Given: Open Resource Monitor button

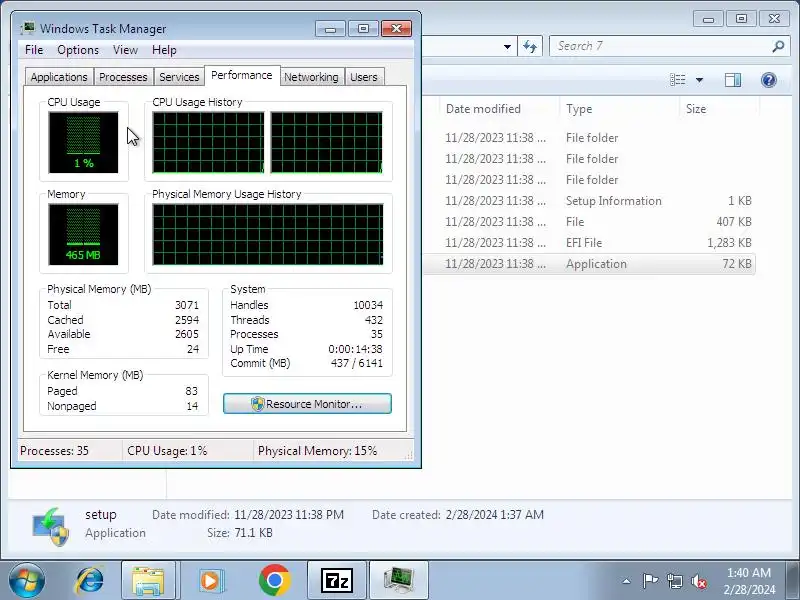Looking at the screenshot, I should click(307, 404).
